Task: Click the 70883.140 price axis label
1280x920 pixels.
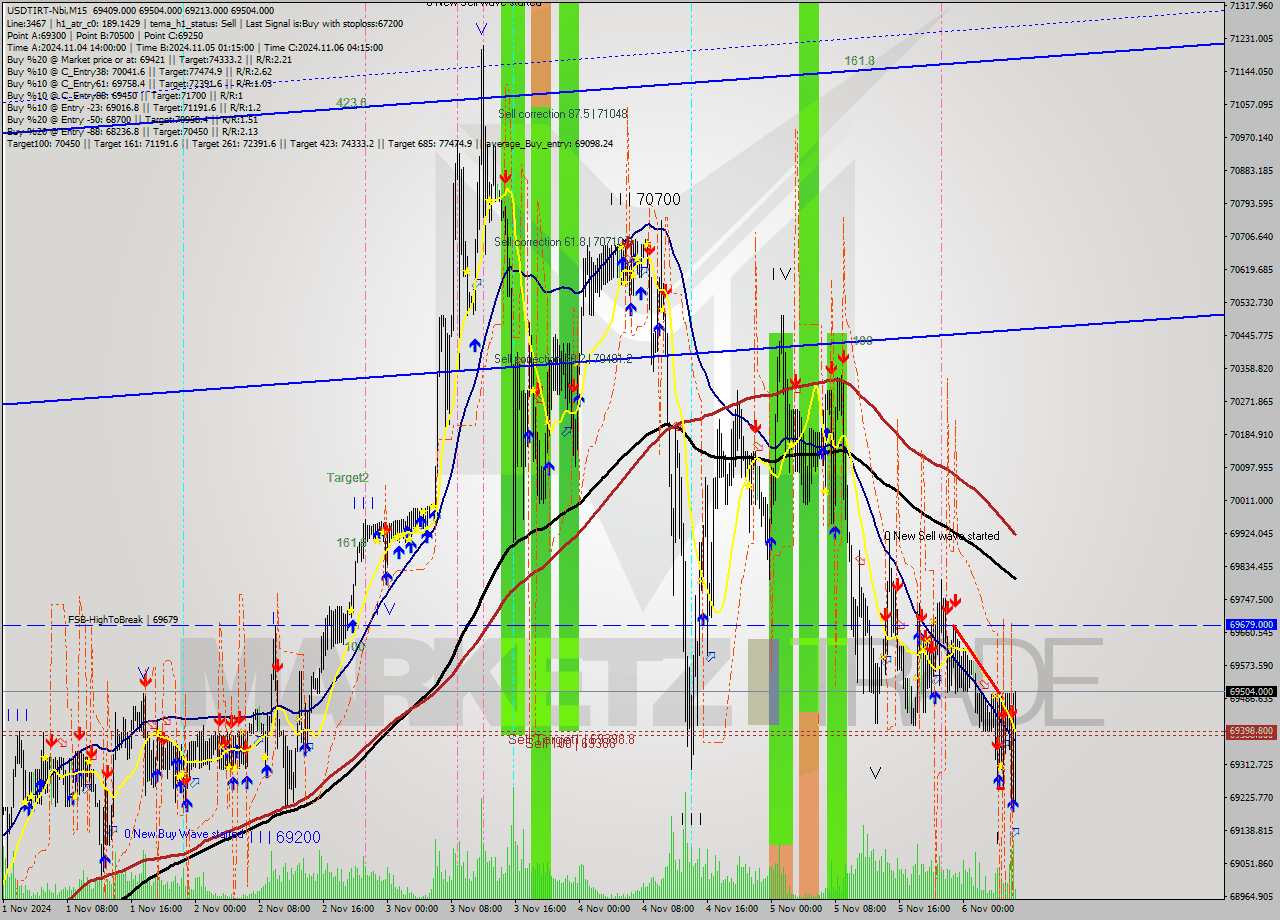Action: 1251,171
